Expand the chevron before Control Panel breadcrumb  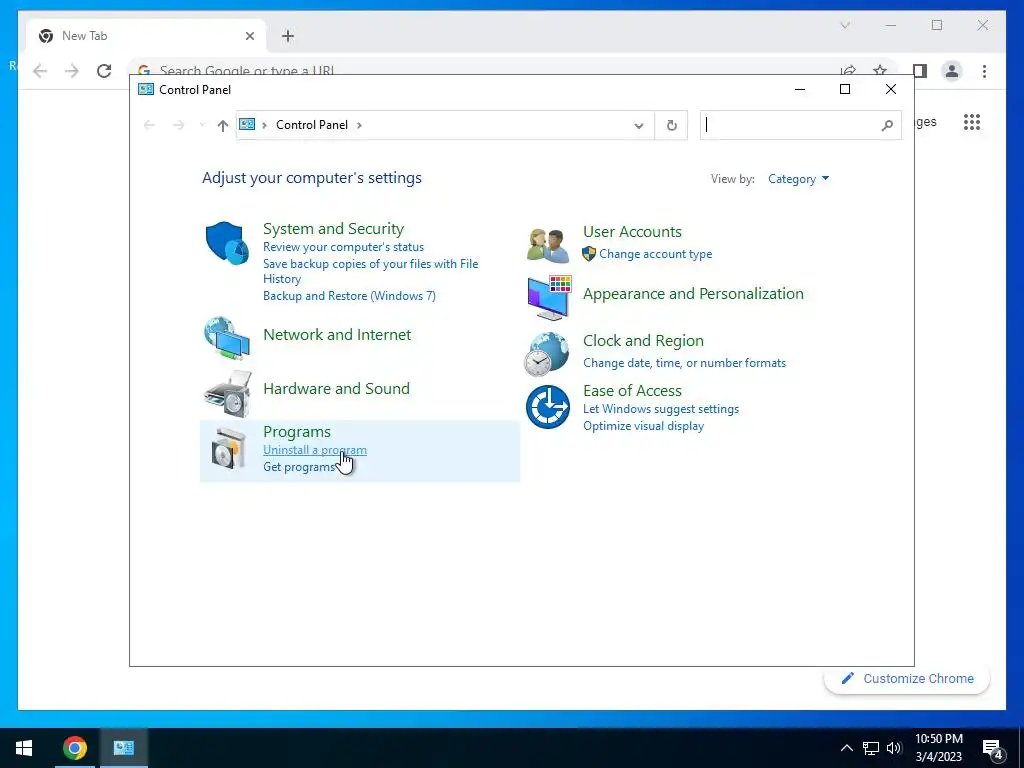click(x=264, y=125)
